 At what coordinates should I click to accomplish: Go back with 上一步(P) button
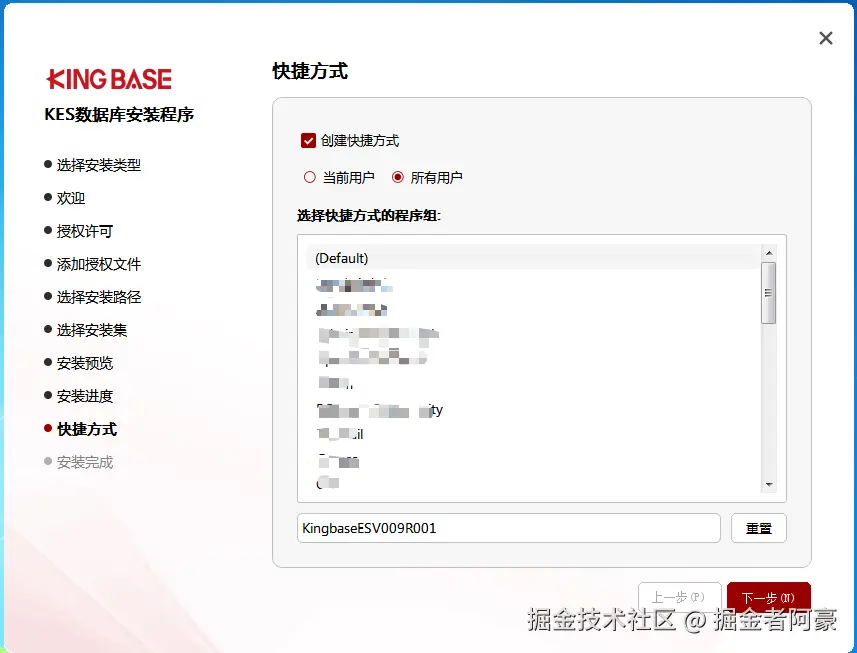pos(679,597)
